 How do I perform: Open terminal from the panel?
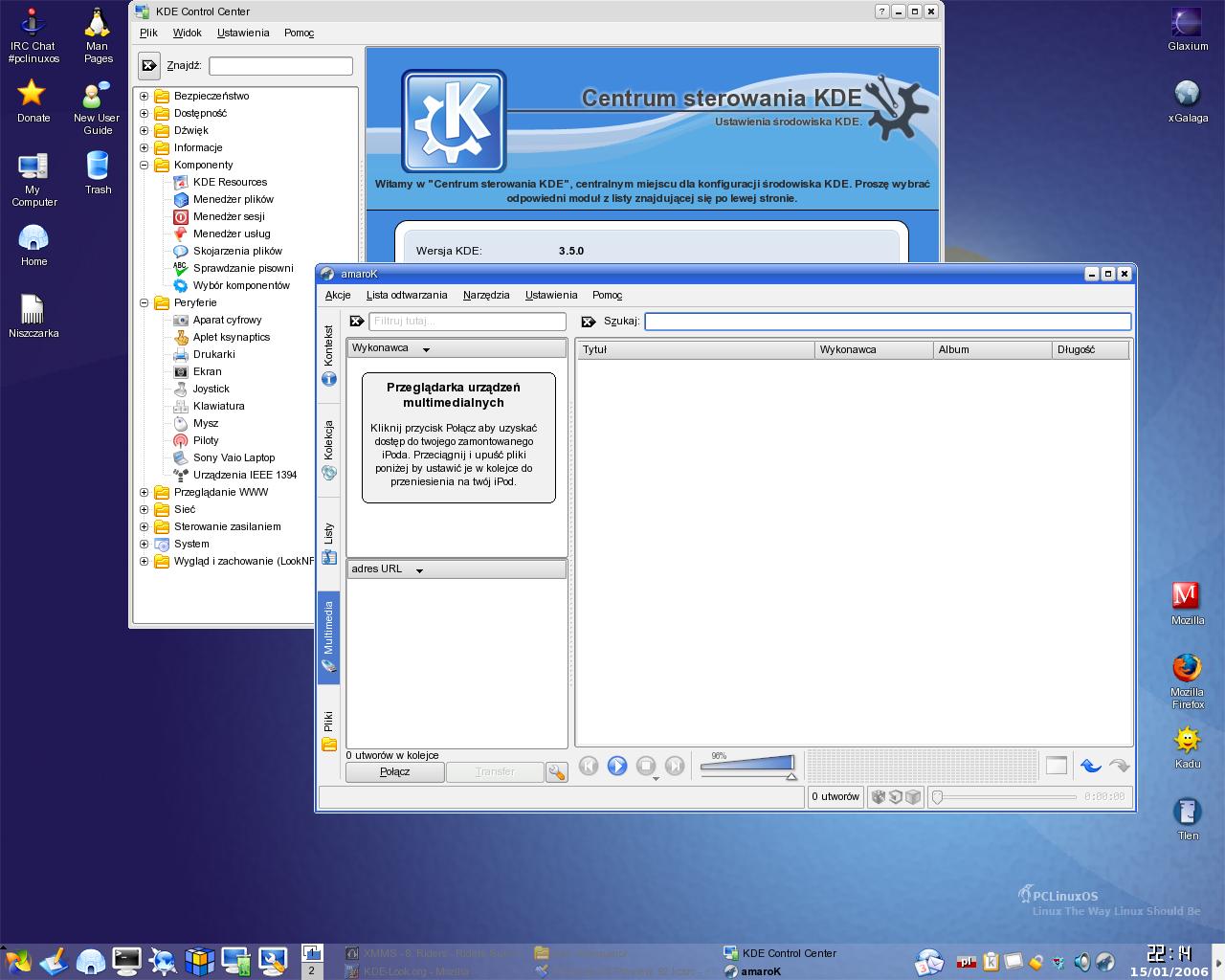point(126,960)
